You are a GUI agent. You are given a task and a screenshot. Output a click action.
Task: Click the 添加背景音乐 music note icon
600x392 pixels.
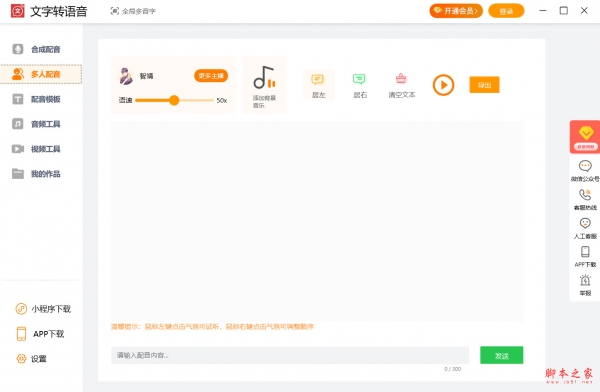point(264,77)
